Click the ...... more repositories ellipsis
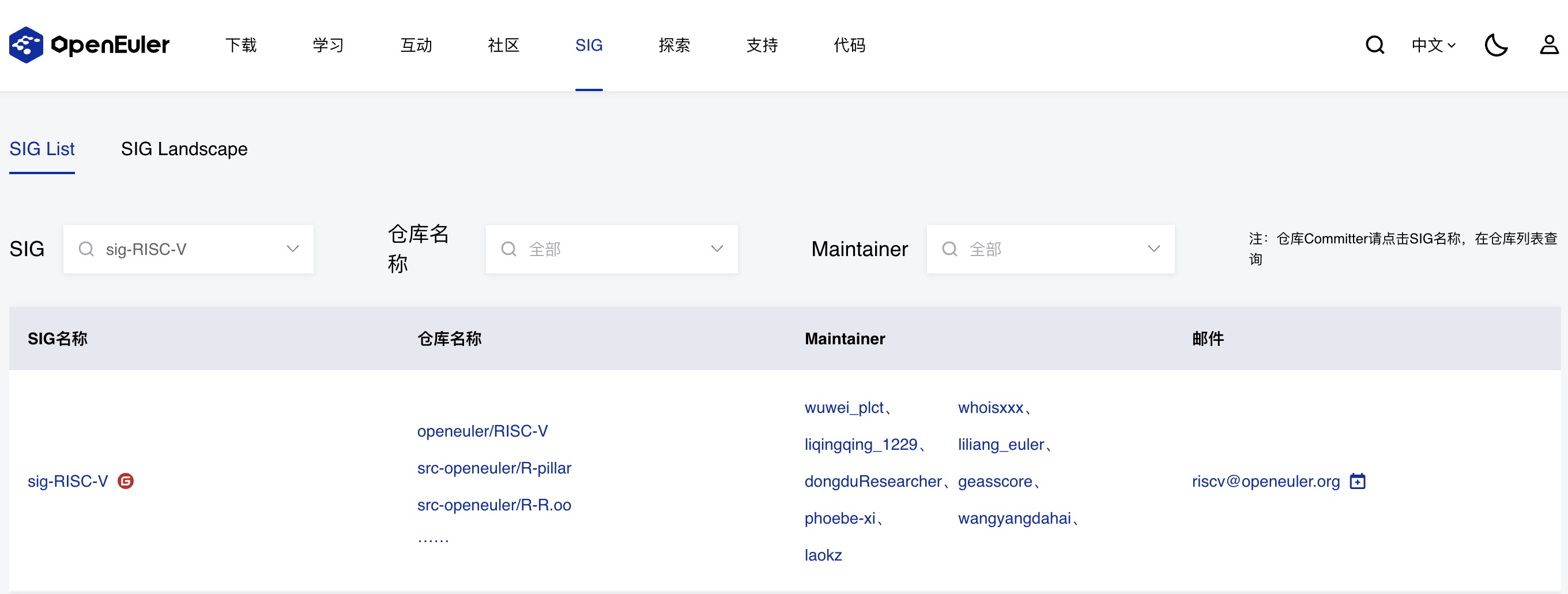The width and height of the screenshot is (1568, 594). click(433, 539)
